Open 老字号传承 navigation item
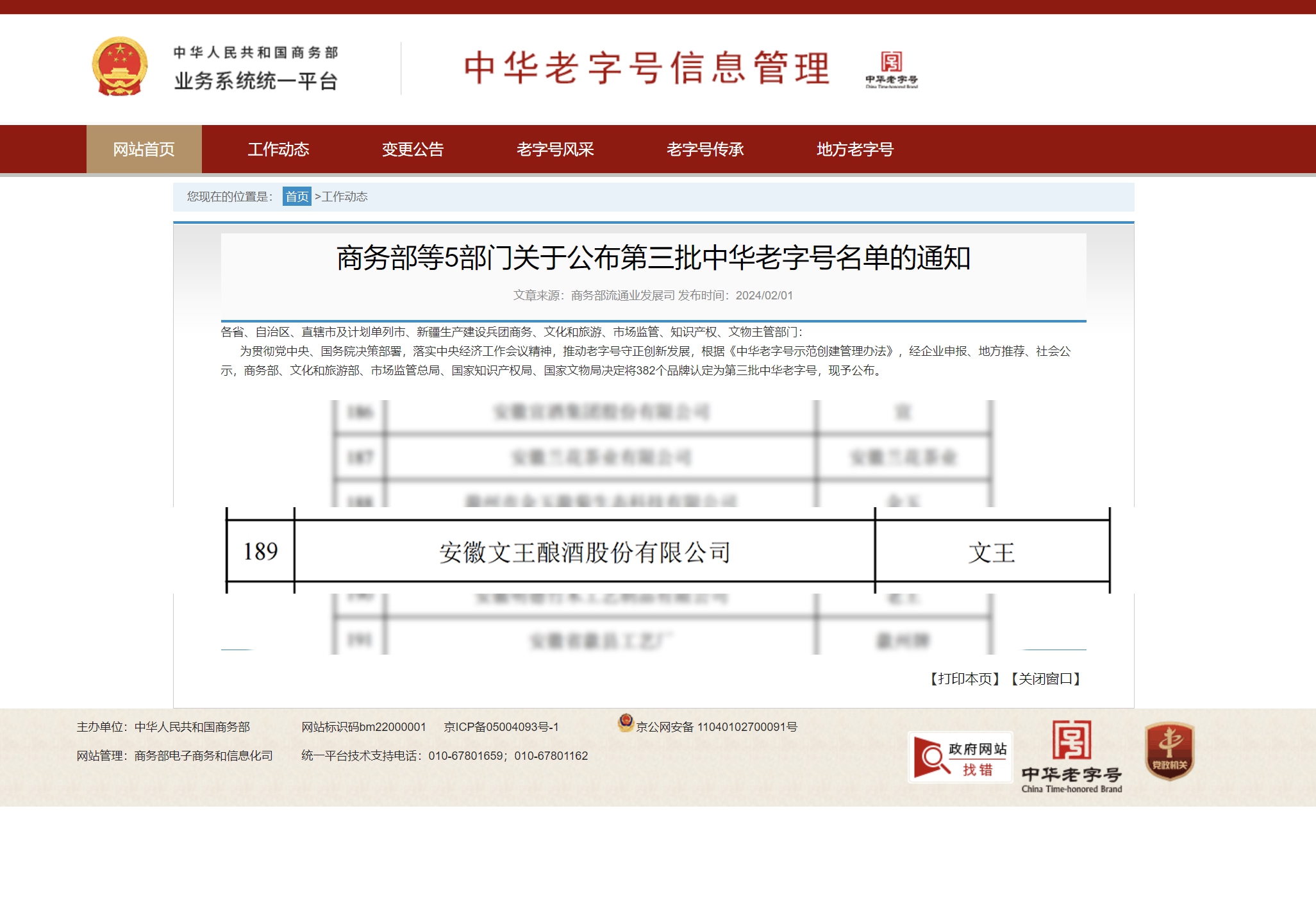 [x=705, y=149]
